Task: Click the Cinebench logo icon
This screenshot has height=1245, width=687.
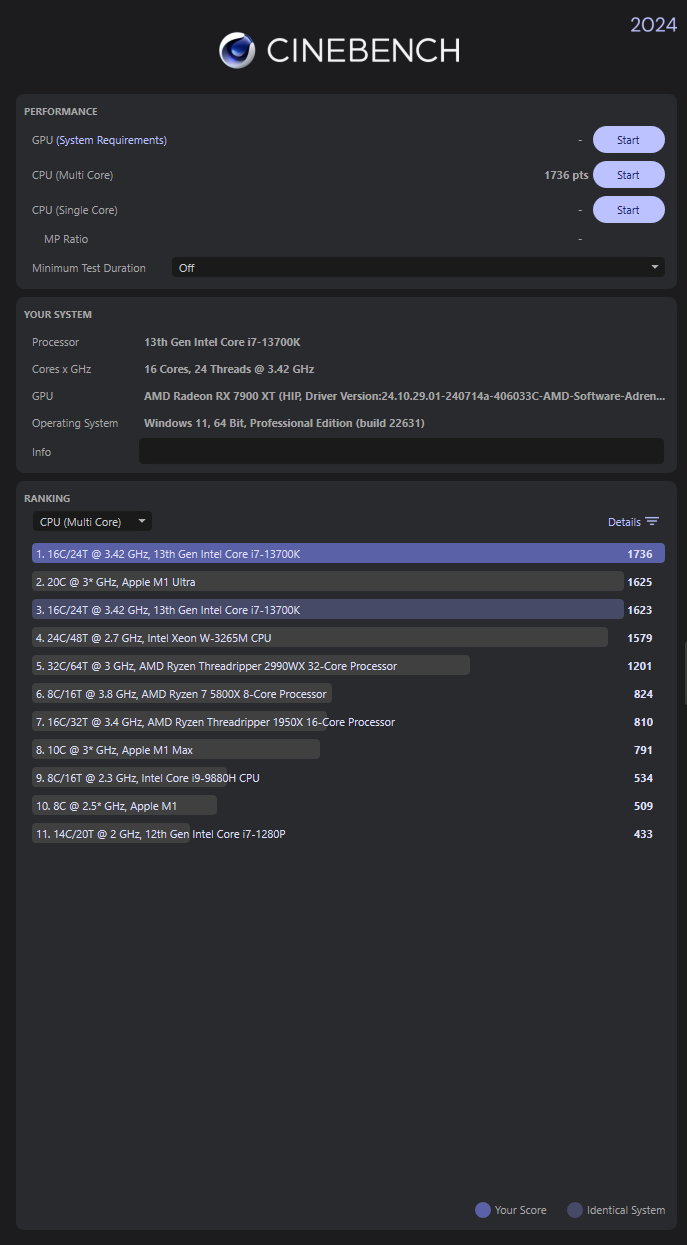Action: click(x=238, y=50)
